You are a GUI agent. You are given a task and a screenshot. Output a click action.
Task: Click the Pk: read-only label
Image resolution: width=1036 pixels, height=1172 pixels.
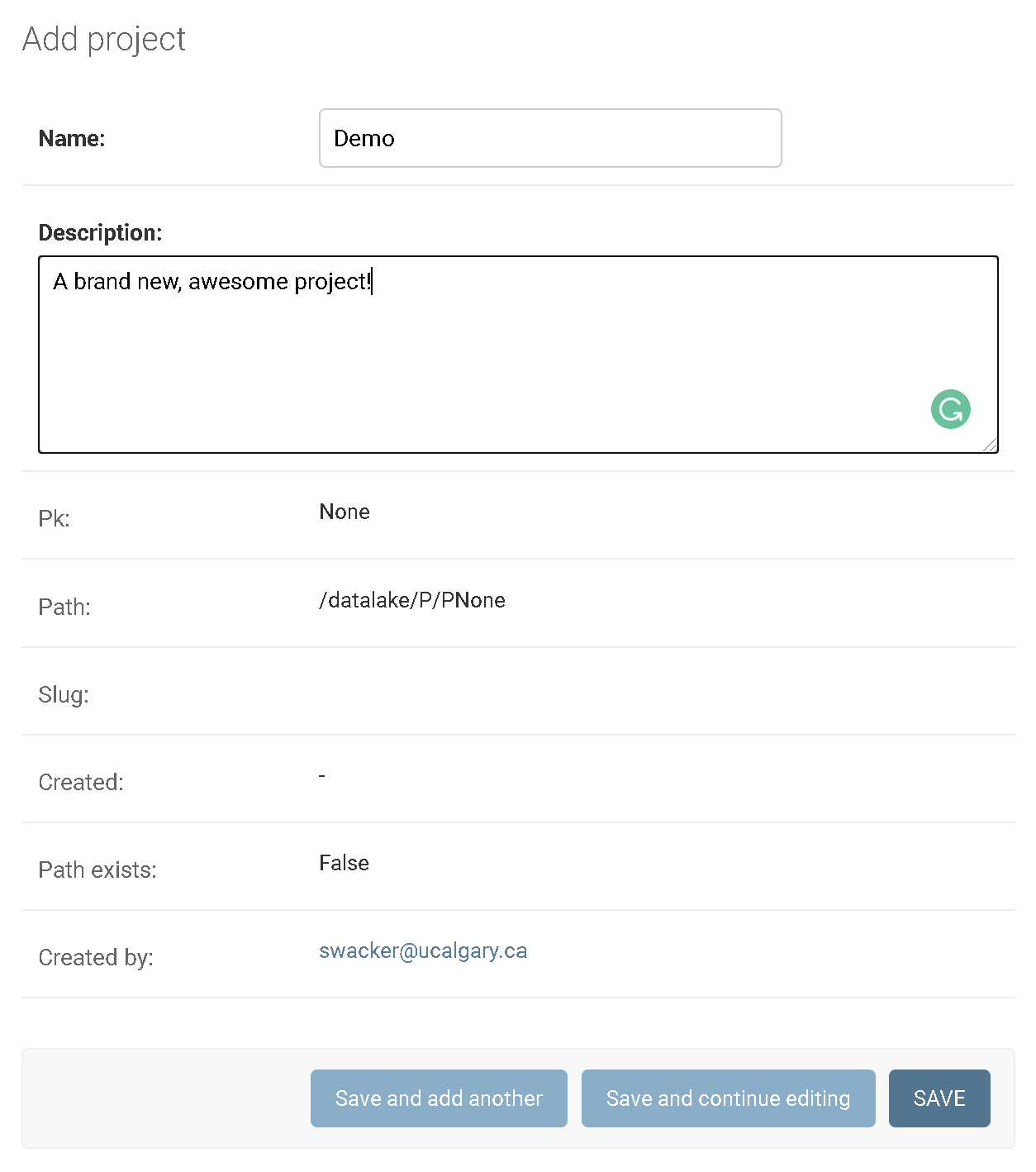coord(55,519)
